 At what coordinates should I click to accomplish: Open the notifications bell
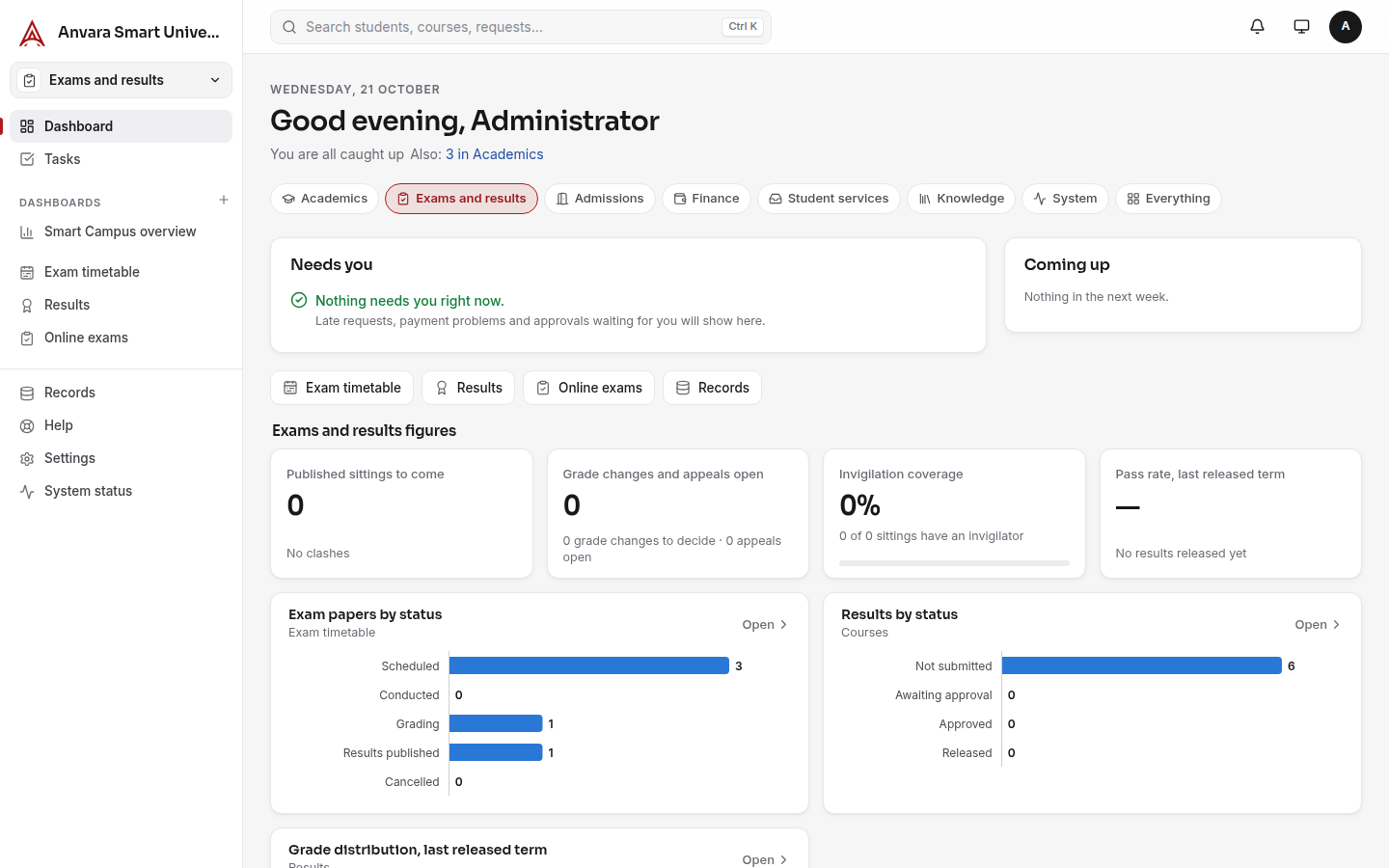click(x=1257, y=27)
